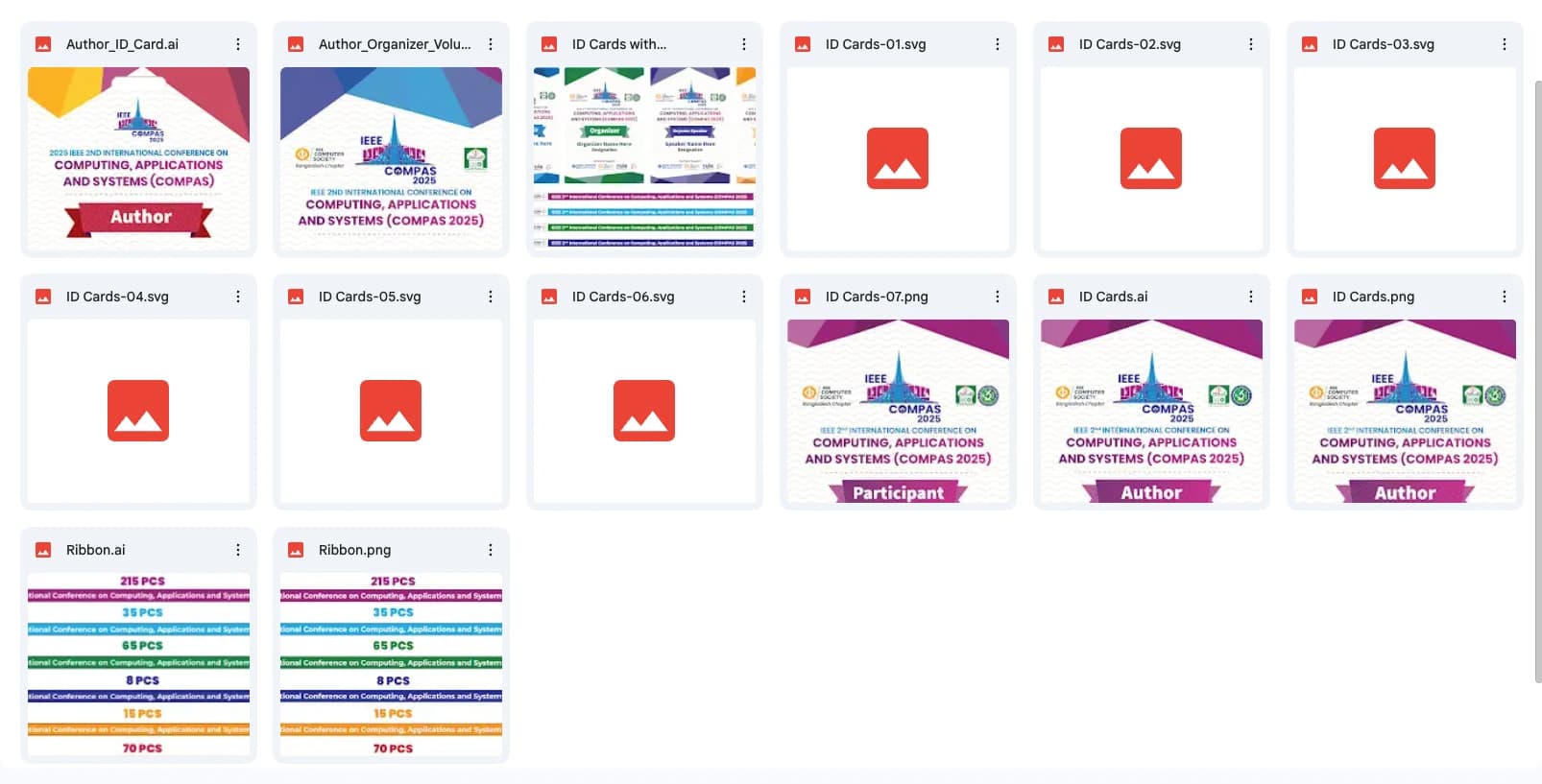Click the file type icon next to ID Cards-07.png
The height and width of the screenshot is (784, 1542).
(803, 297)
